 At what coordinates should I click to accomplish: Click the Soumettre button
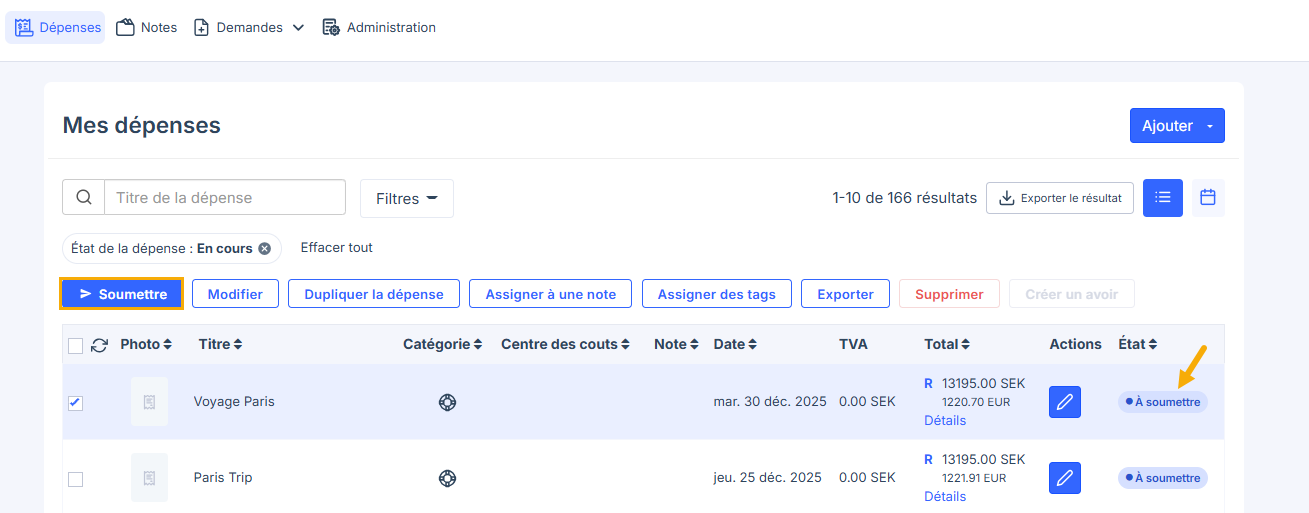(x=122, y=294)
